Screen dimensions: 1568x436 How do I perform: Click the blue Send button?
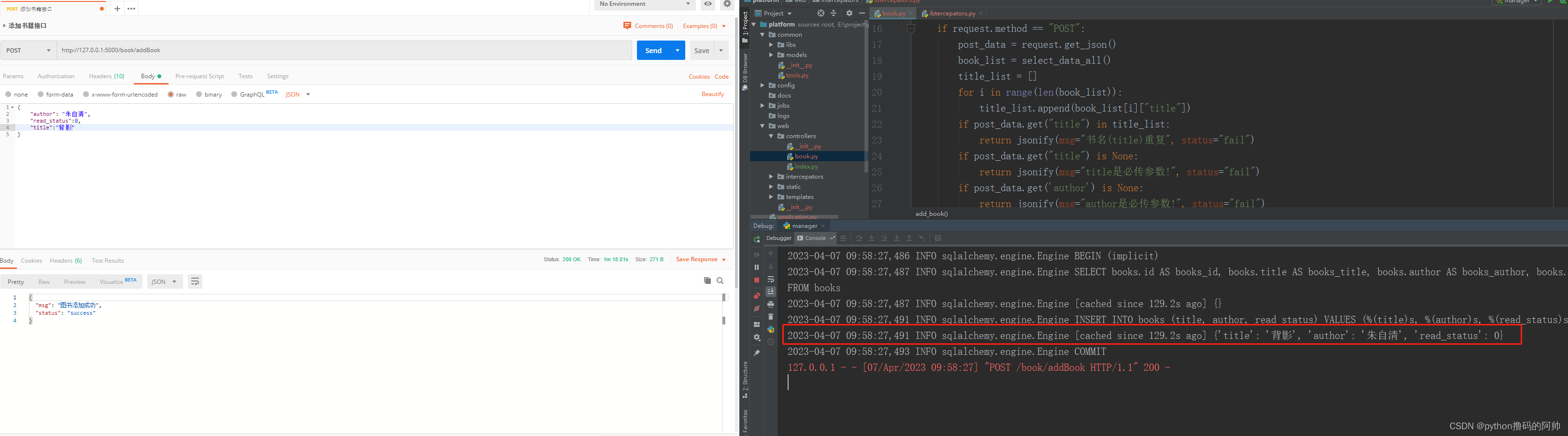653,50
